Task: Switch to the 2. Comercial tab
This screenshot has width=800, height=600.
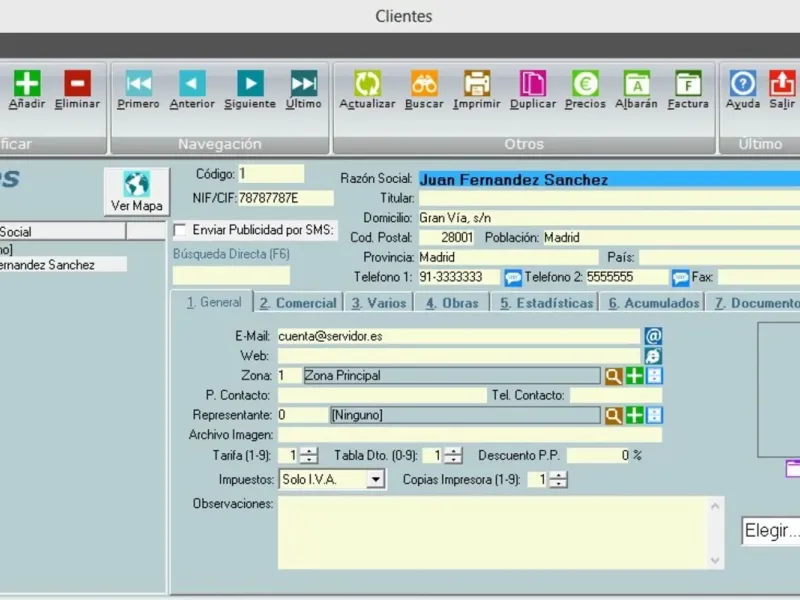Action: pyautogui.click(x=298, y=303)
